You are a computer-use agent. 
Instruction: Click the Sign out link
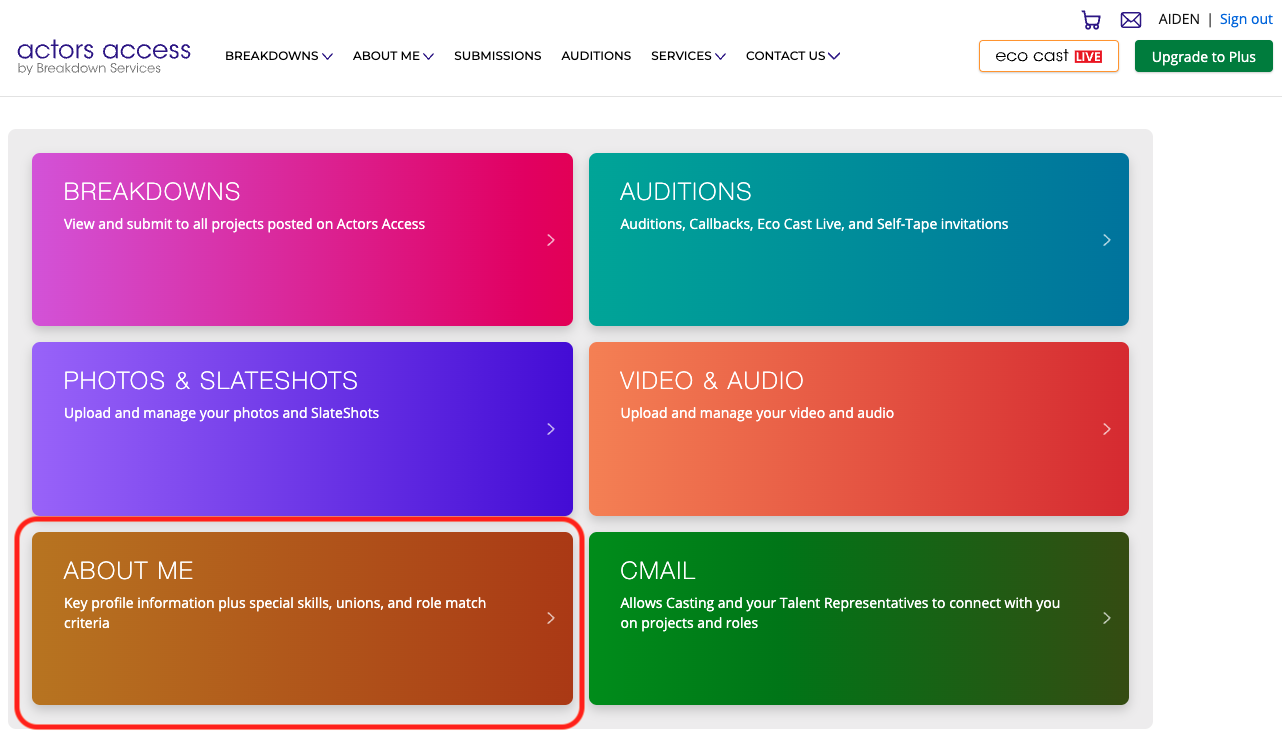(1246, 19)
